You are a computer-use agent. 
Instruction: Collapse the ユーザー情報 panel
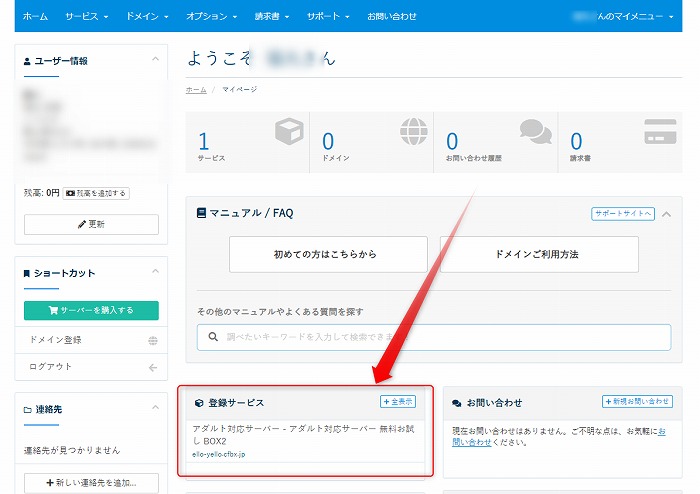click(155, 60)
